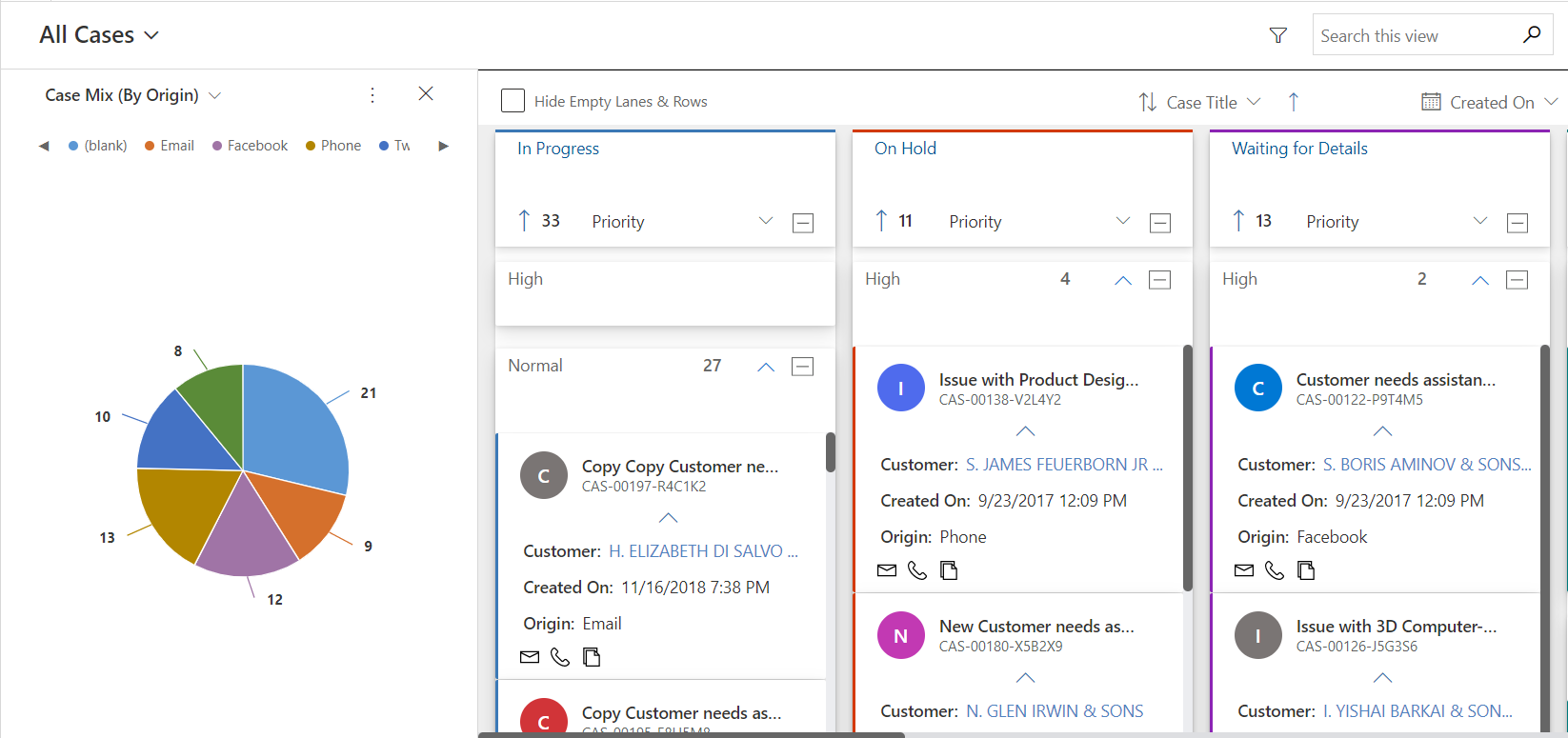The height and width of the screenshot is (738, 1568).
Task: Collapse Normal row chevron in In Progress
Action: 766,367
